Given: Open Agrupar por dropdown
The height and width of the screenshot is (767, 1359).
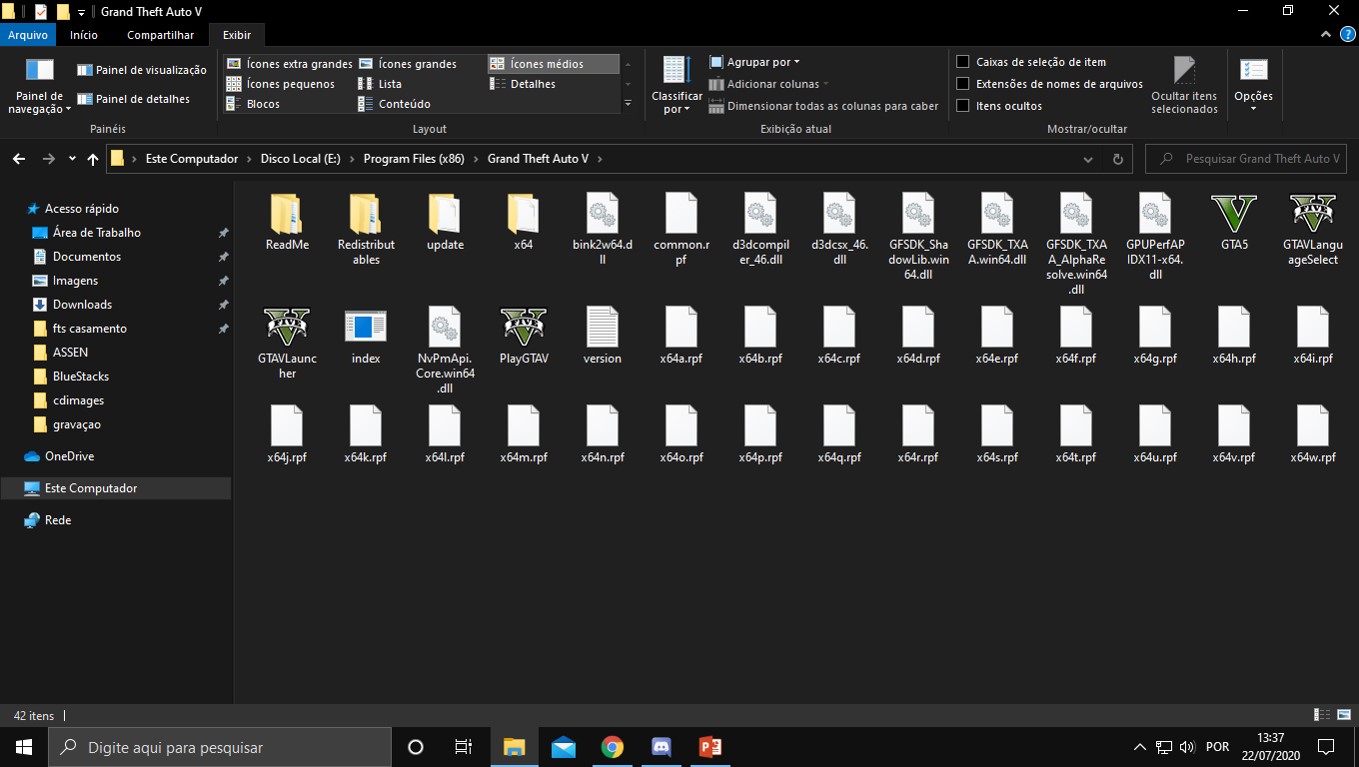Looking at the screenshot, I should click(x=754, y=62).
